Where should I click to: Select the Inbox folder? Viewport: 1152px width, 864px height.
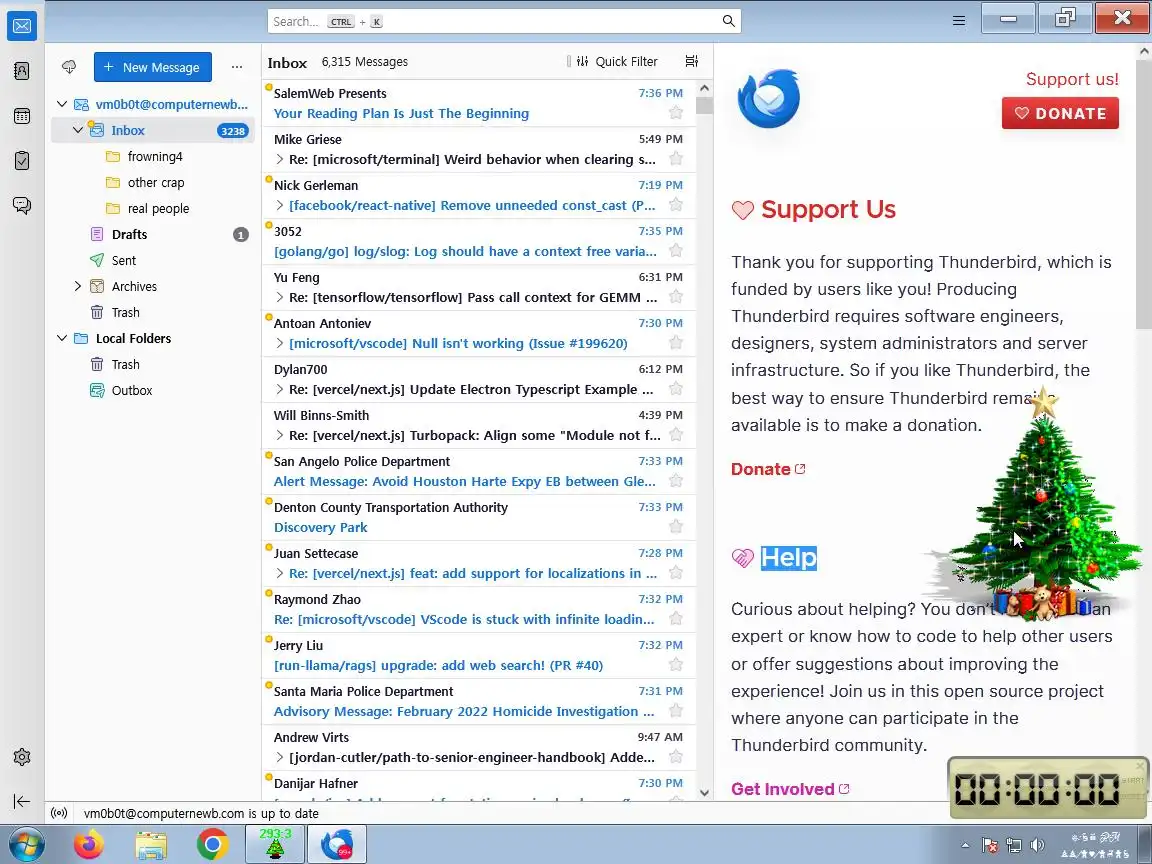click(x=153, y=130)
